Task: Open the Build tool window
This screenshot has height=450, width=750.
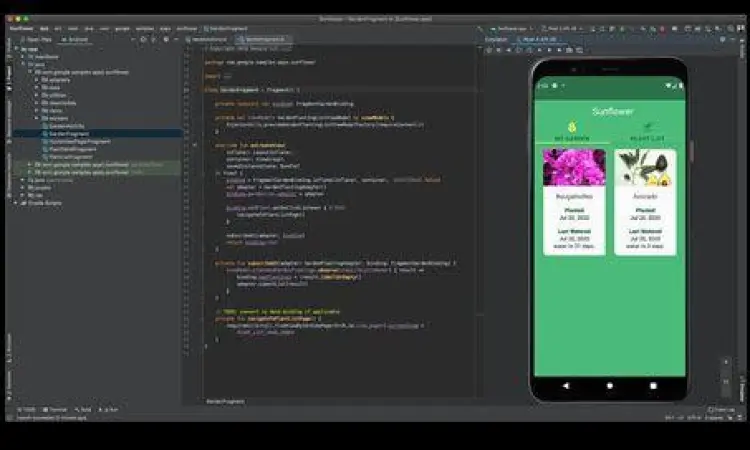Action: click(83, 409)
